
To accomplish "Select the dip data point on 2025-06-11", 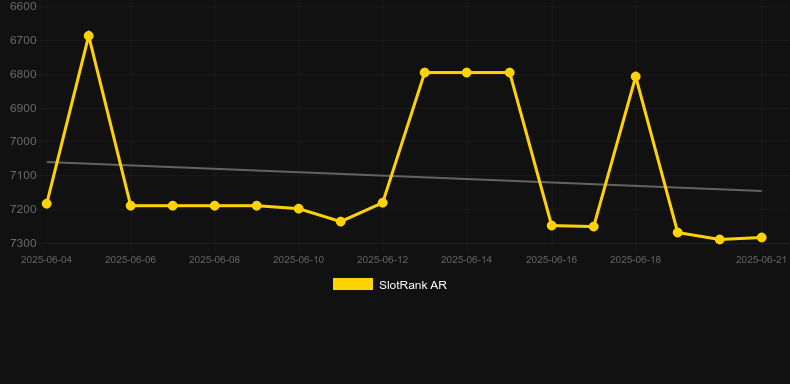I will tap(341, 221).
